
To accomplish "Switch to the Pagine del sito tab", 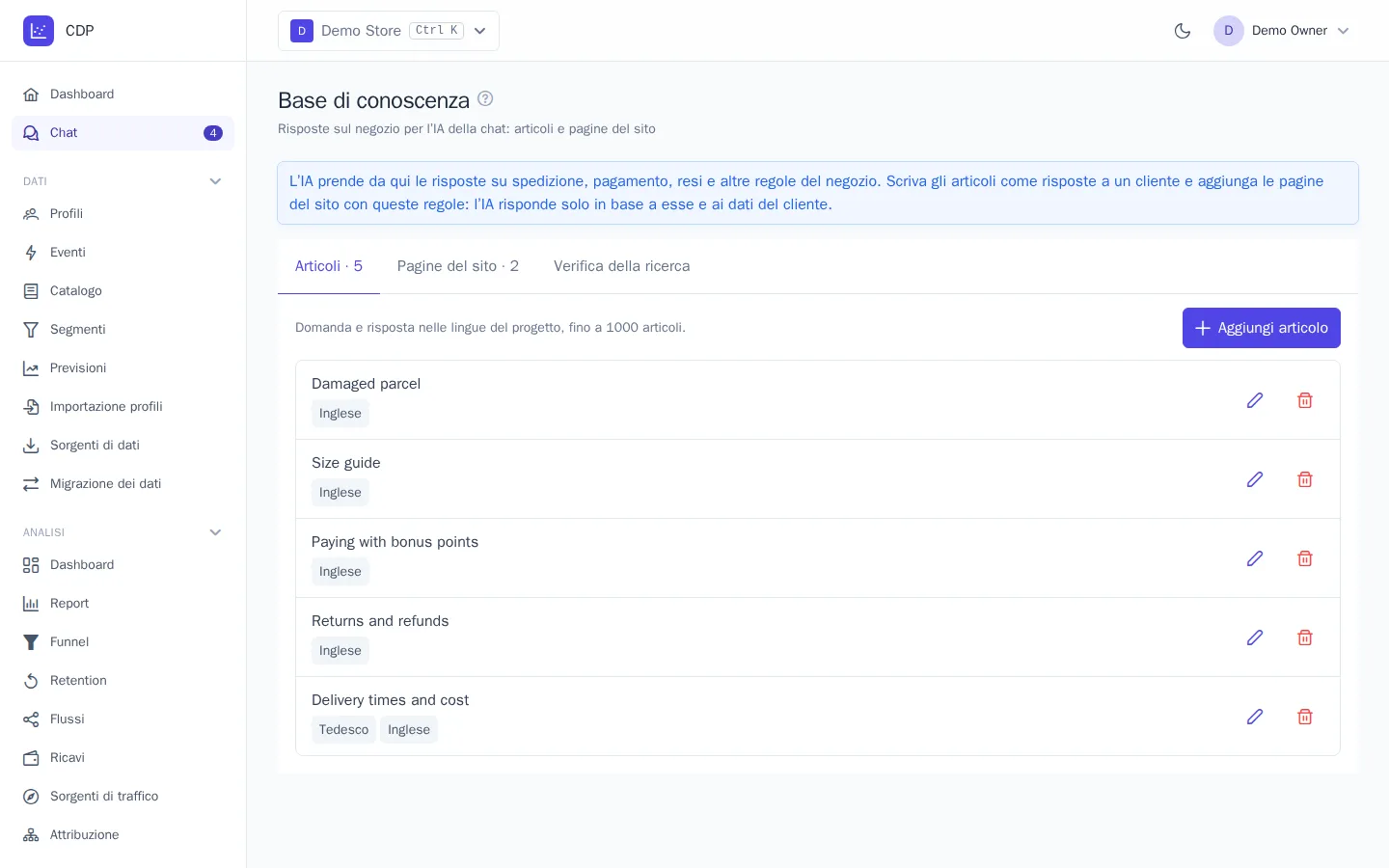I will coord(458,266).
